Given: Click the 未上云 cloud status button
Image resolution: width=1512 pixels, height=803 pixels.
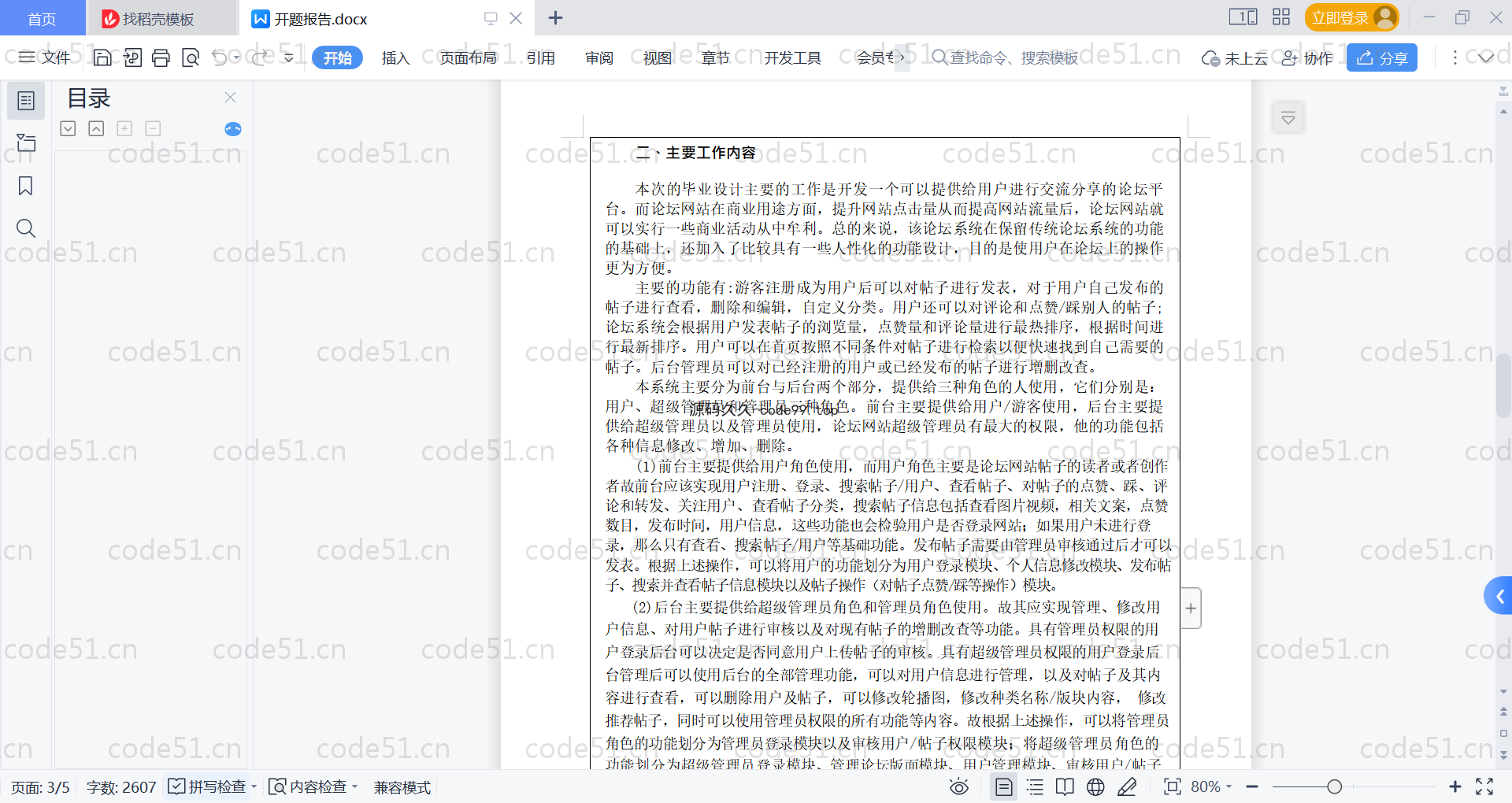Looking at the screenshot, I should coord(1234,58).
